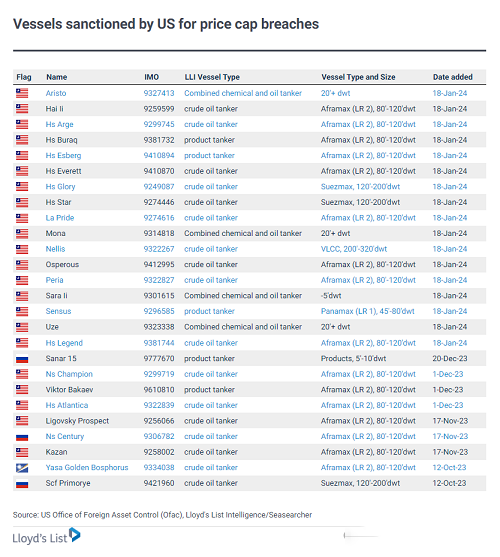Open the Hs Glory vessel link
Image resolution: width=500 pixels, height=557 pixels.
60,187
